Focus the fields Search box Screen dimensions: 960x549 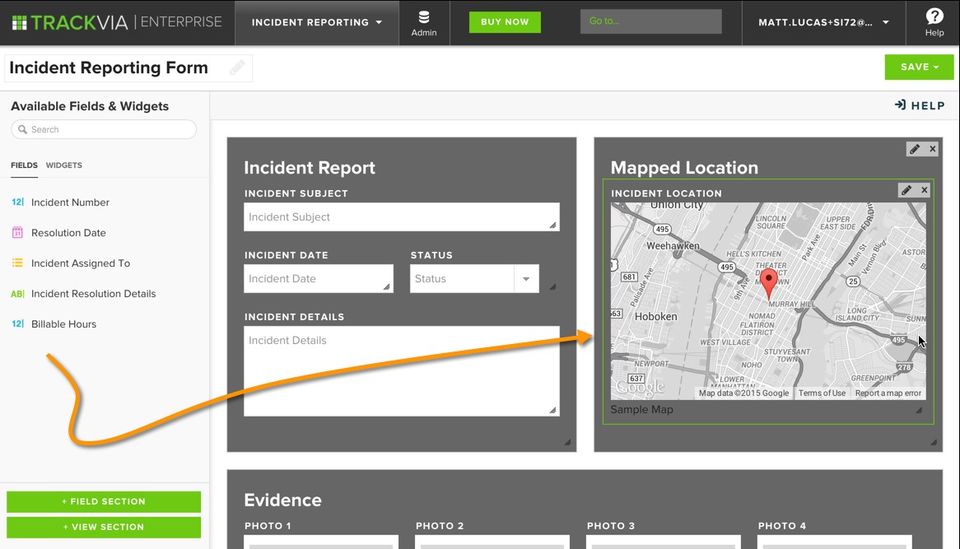tap(103, 129)
